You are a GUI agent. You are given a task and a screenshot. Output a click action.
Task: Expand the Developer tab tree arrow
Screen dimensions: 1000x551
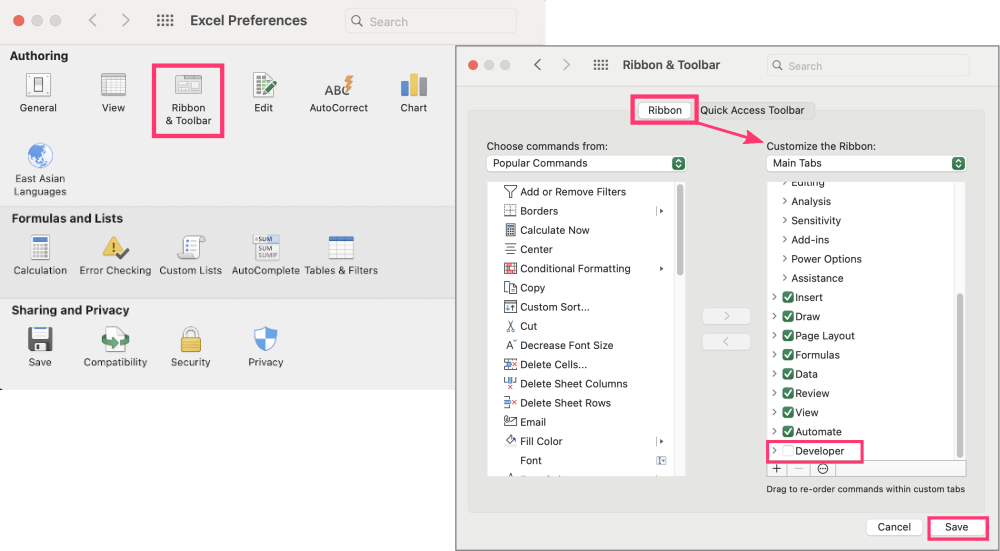(x=774, y=450)
